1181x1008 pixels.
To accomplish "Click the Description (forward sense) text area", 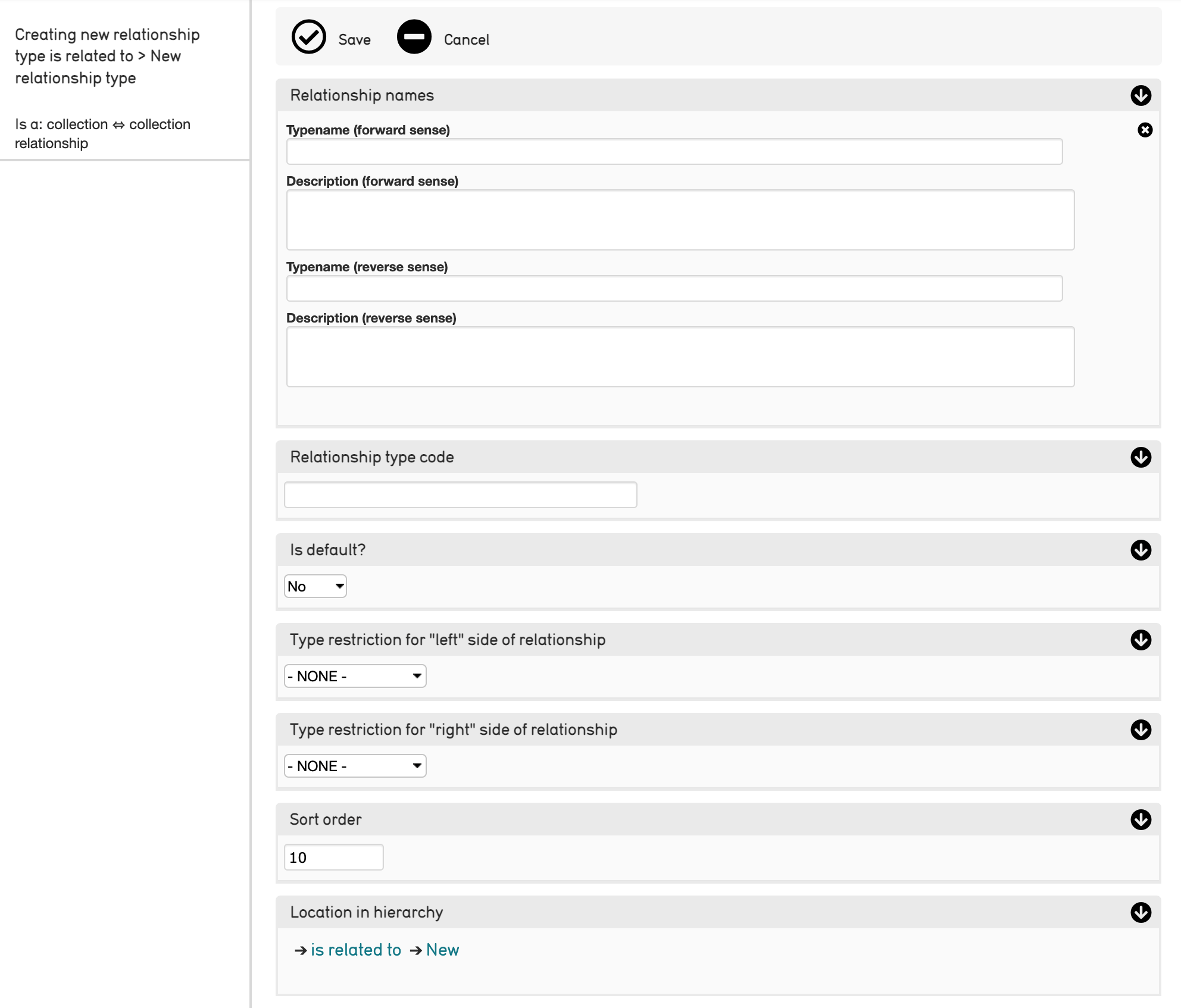I will click(x=680, y=220).
